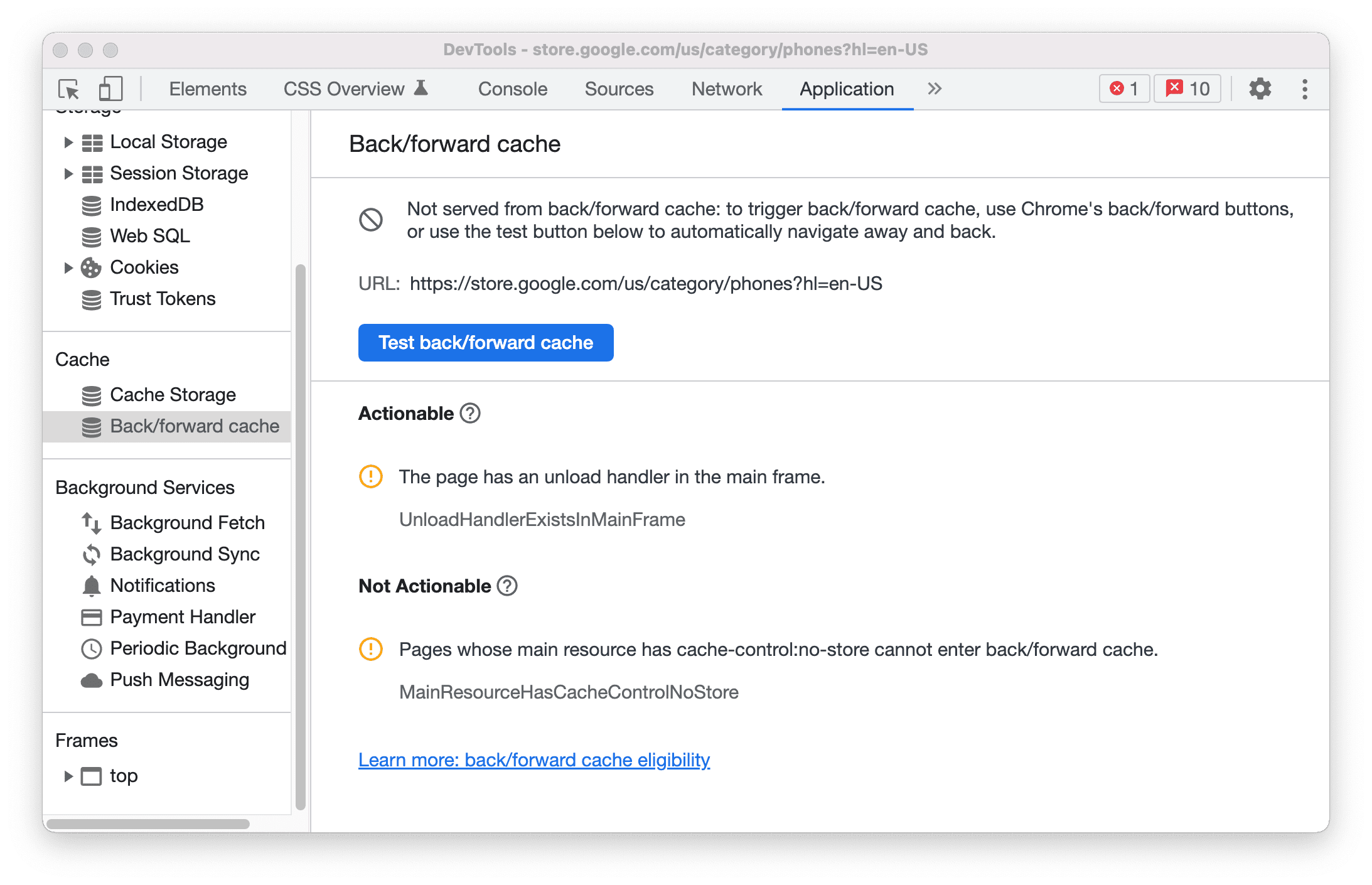Switch to the Elements tab
Viewport: 1372px width, 885px height.
pos(207,88)
